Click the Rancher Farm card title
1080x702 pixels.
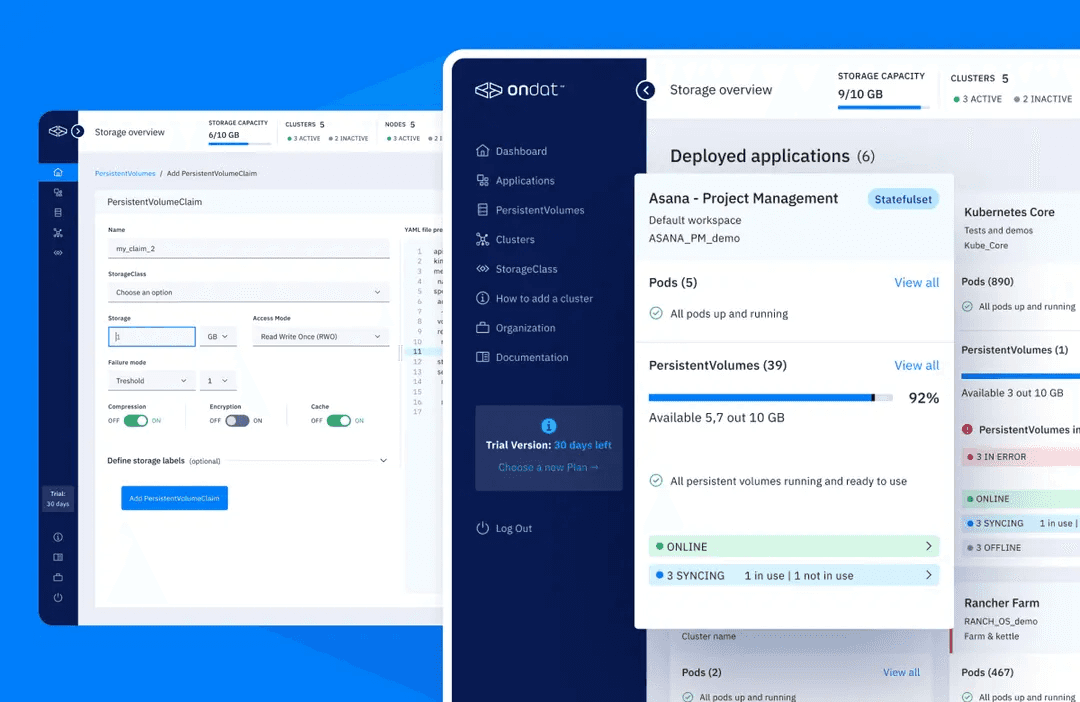click(1001, 603)
